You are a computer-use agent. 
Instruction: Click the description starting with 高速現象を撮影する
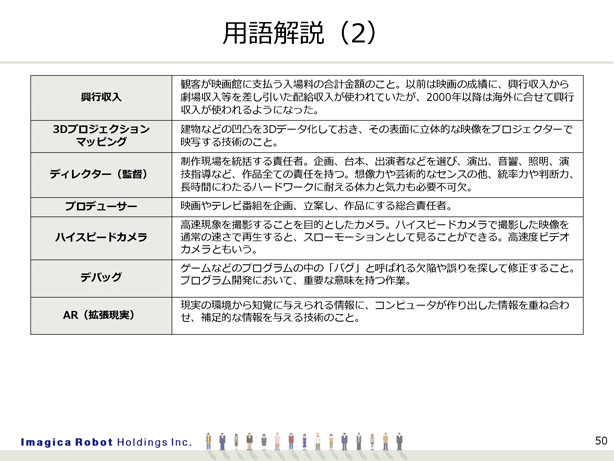pyautogui.click(x=375, y=237)
